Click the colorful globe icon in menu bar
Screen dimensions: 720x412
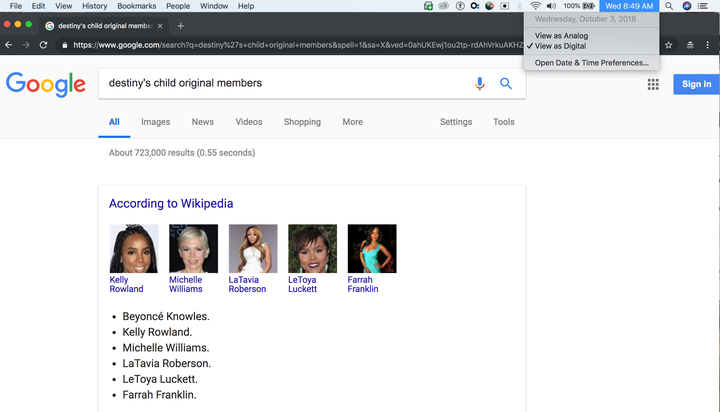[489, 6]
